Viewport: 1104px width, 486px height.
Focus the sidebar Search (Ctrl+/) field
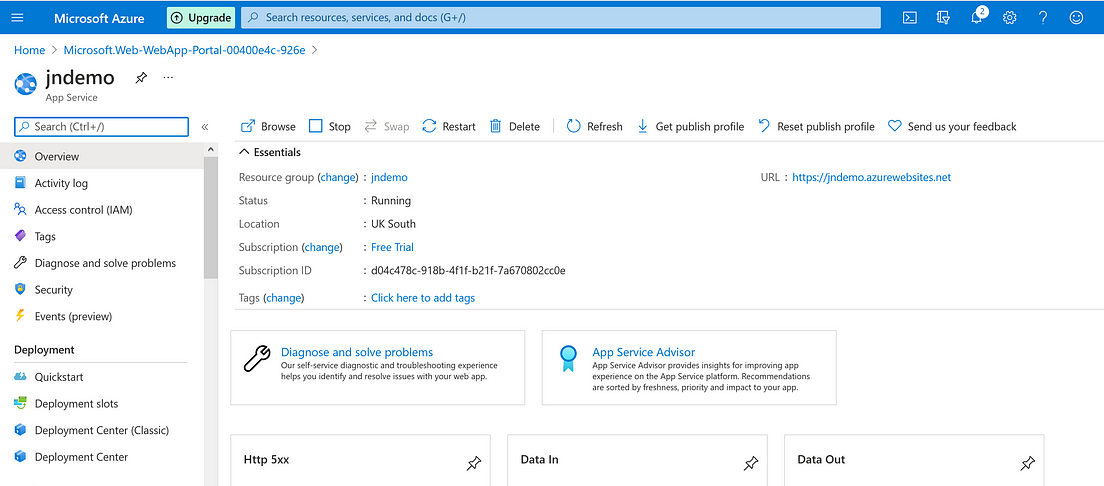click(x=101, y=127)
